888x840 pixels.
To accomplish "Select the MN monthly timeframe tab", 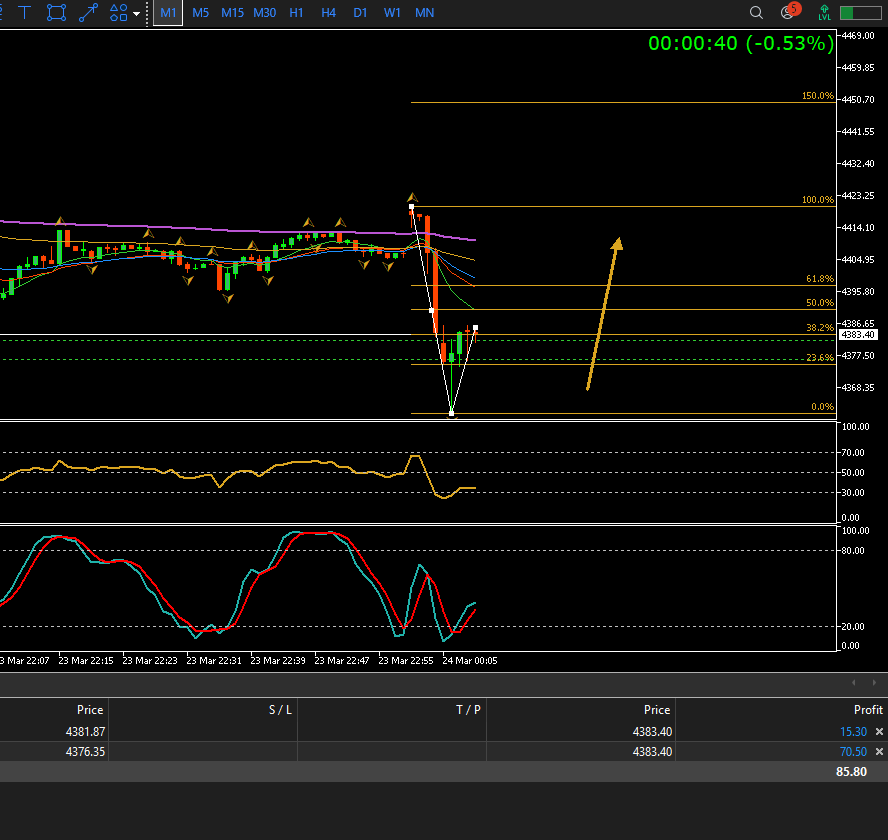I will [424, 13].
